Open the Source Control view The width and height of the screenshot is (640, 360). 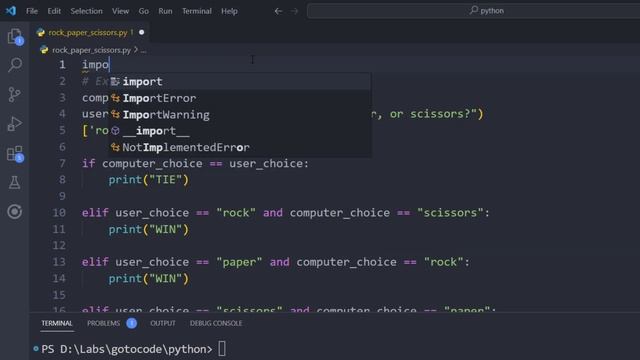[x=15, y=94]
